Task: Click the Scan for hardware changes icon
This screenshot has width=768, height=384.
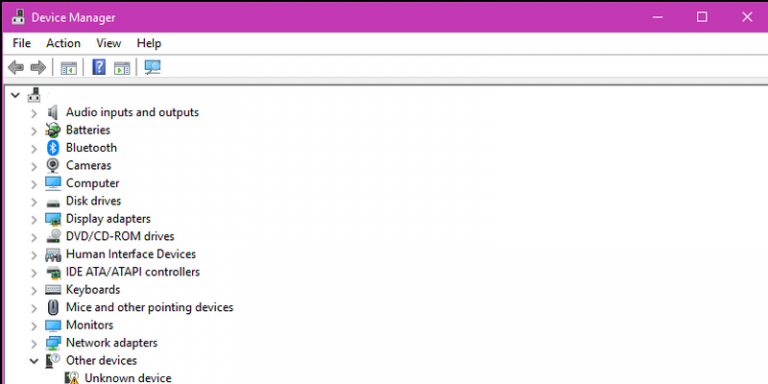Action: 152,67
